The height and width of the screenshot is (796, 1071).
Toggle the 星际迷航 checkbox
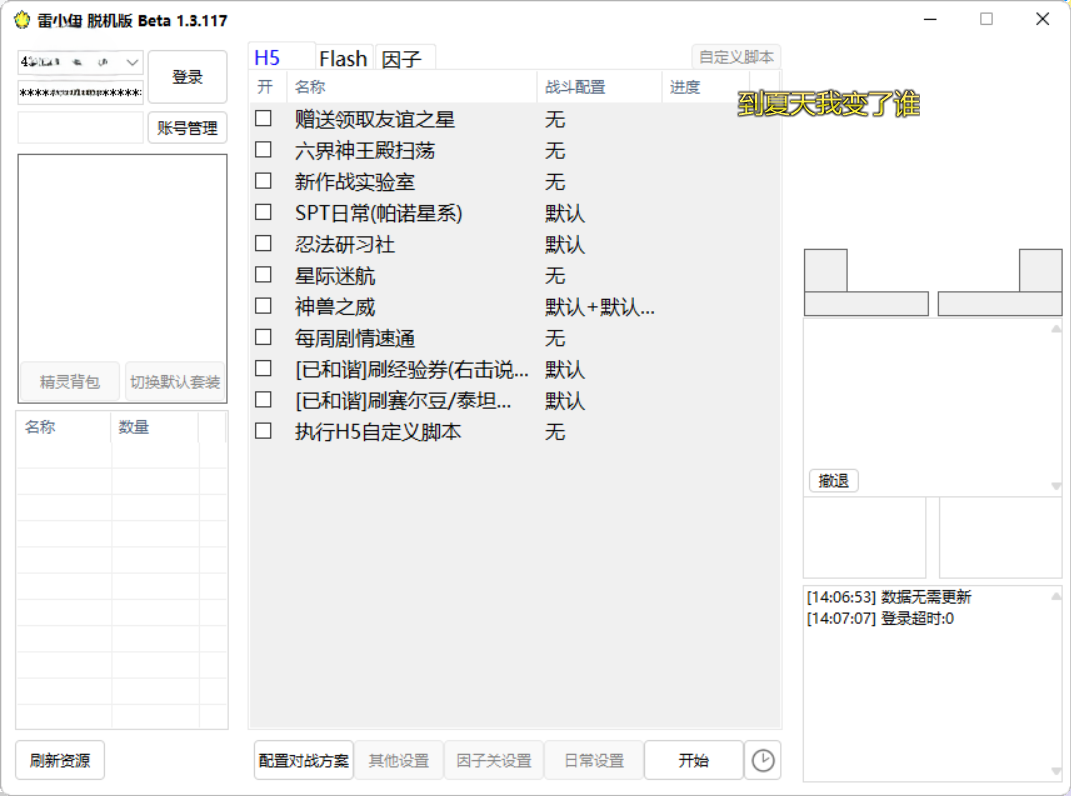coord(263,275)
